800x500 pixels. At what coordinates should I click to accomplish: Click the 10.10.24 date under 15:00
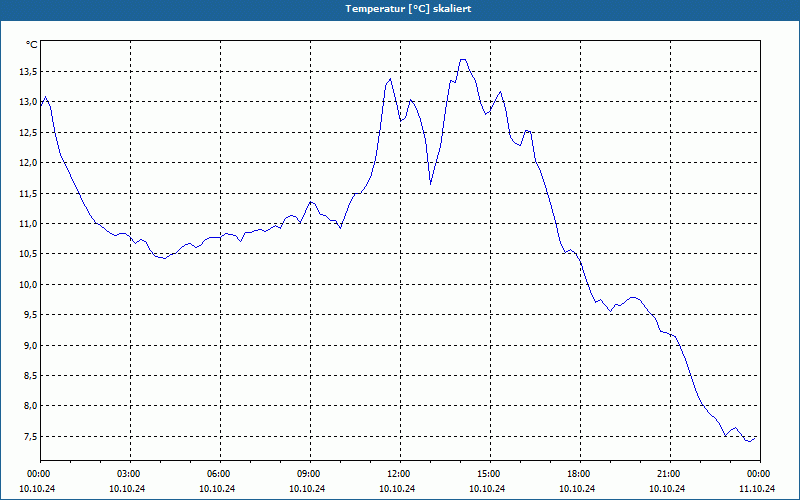488,488
